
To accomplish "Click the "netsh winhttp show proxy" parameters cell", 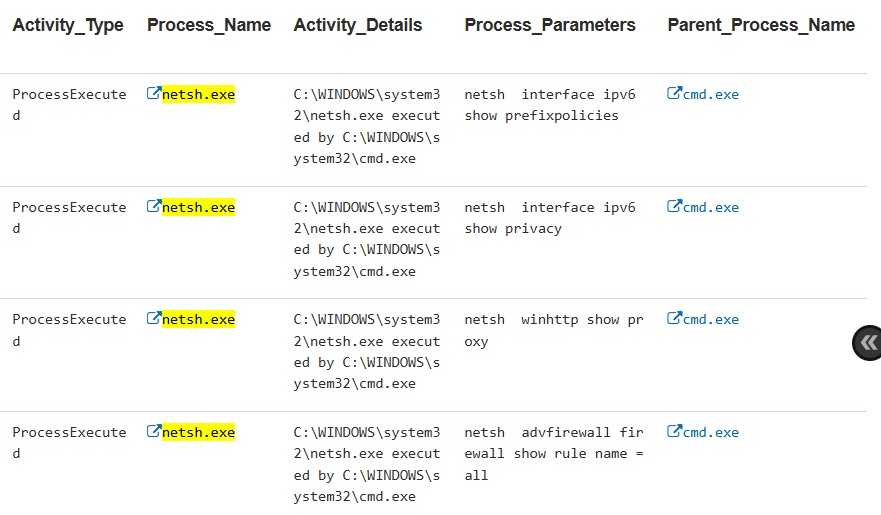I will tap(554, 330).
